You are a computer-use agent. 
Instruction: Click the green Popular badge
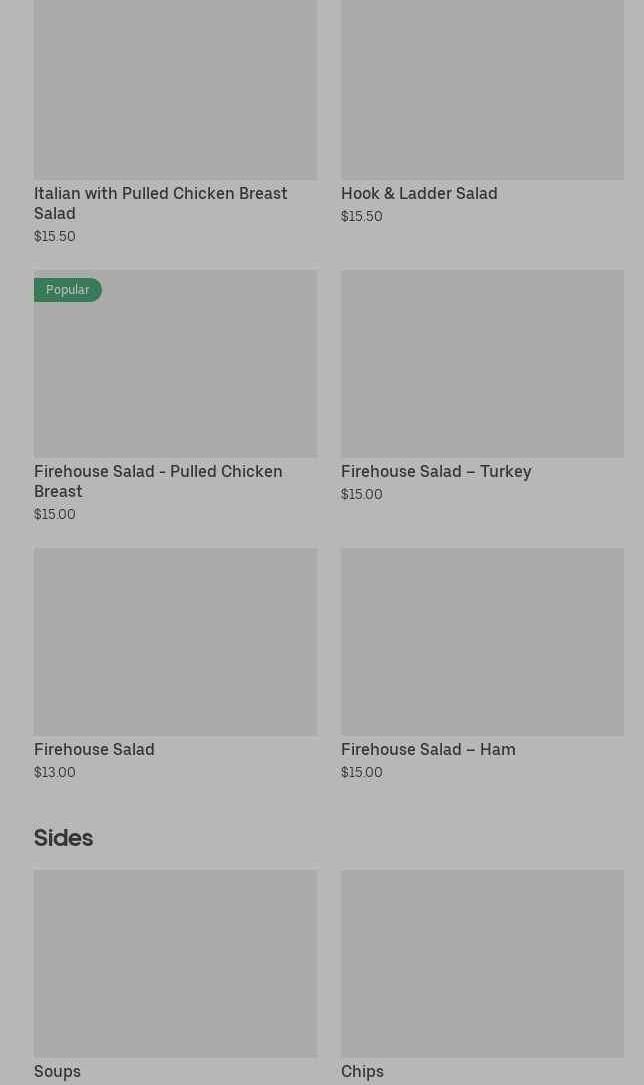click(68, 290)
